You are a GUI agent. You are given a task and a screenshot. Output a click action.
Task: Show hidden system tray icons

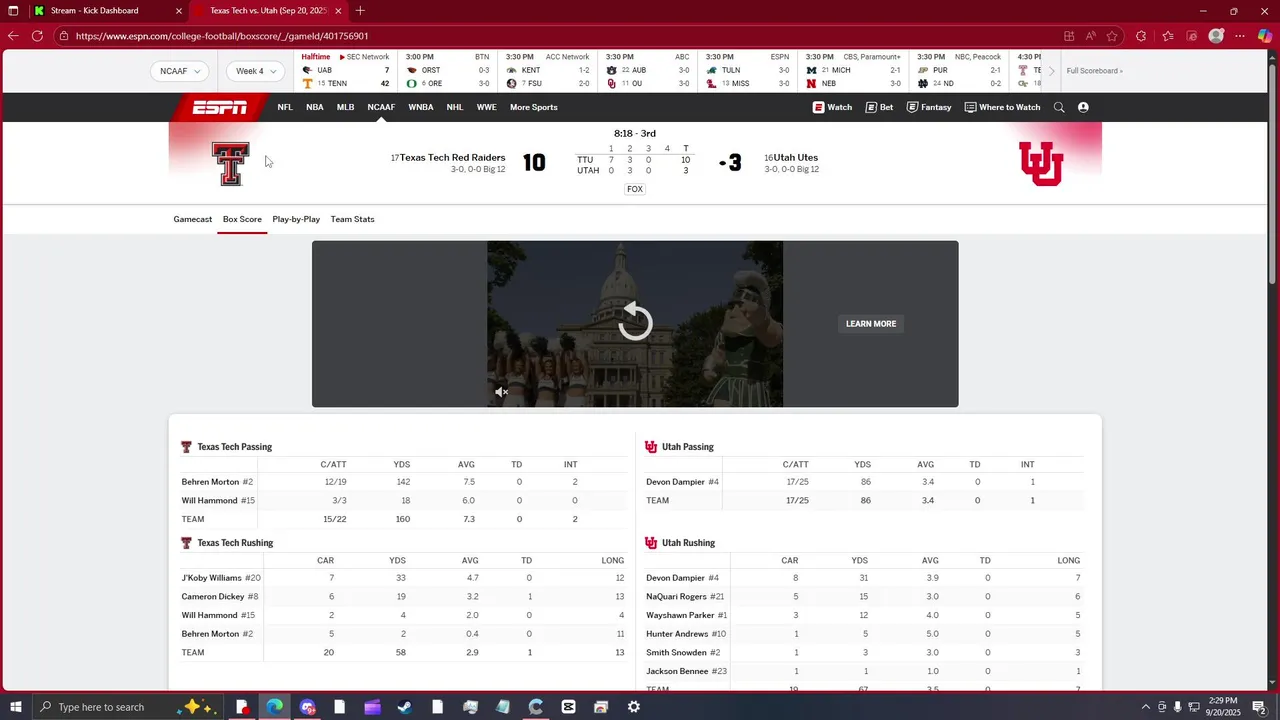pos(1144,707)
